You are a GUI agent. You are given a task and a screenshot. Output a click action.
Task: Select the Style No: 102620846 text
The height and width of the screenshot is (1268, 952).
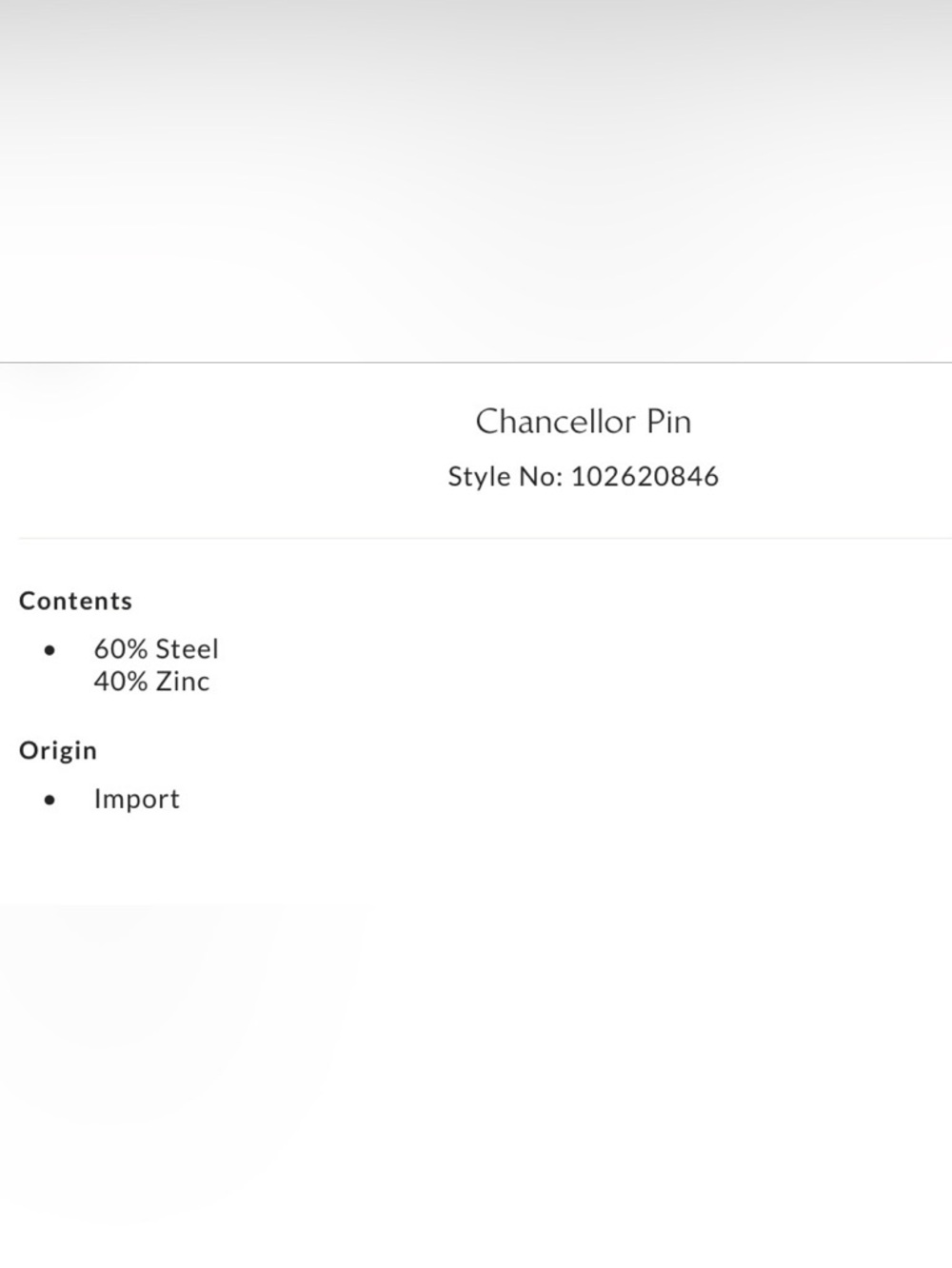[x=584, y=476]
